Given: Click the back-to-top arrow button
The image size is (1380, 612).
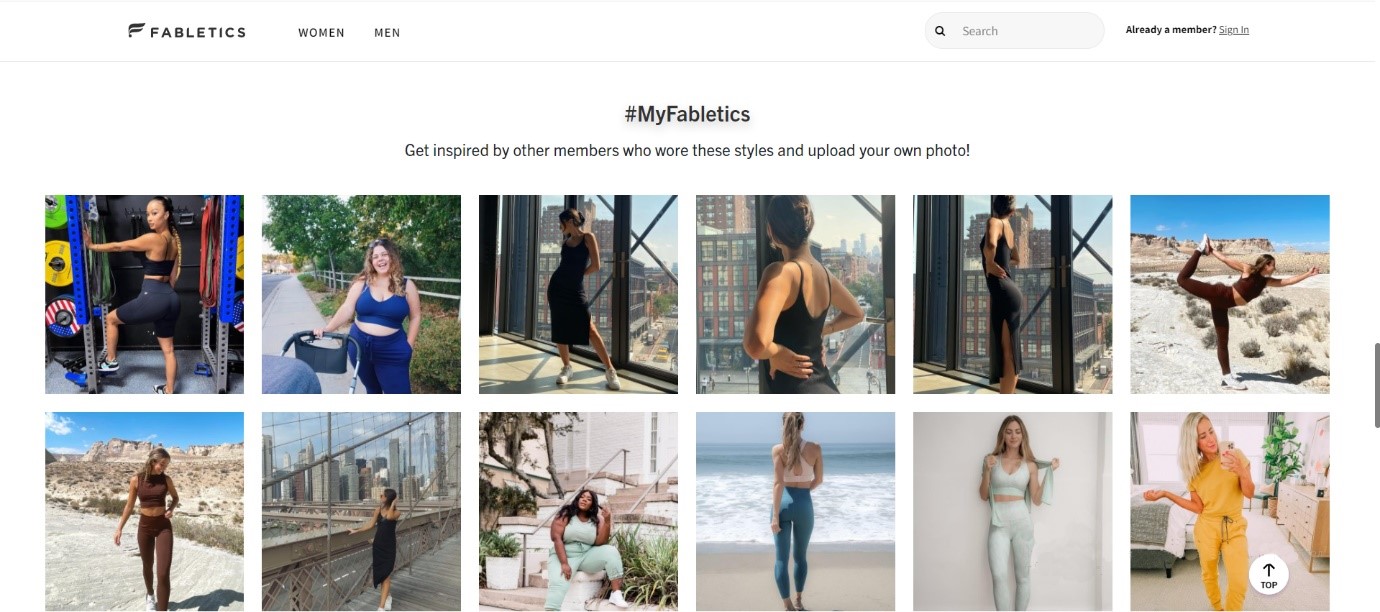Looking at the screenshot, I should [x=1268, y=574].
